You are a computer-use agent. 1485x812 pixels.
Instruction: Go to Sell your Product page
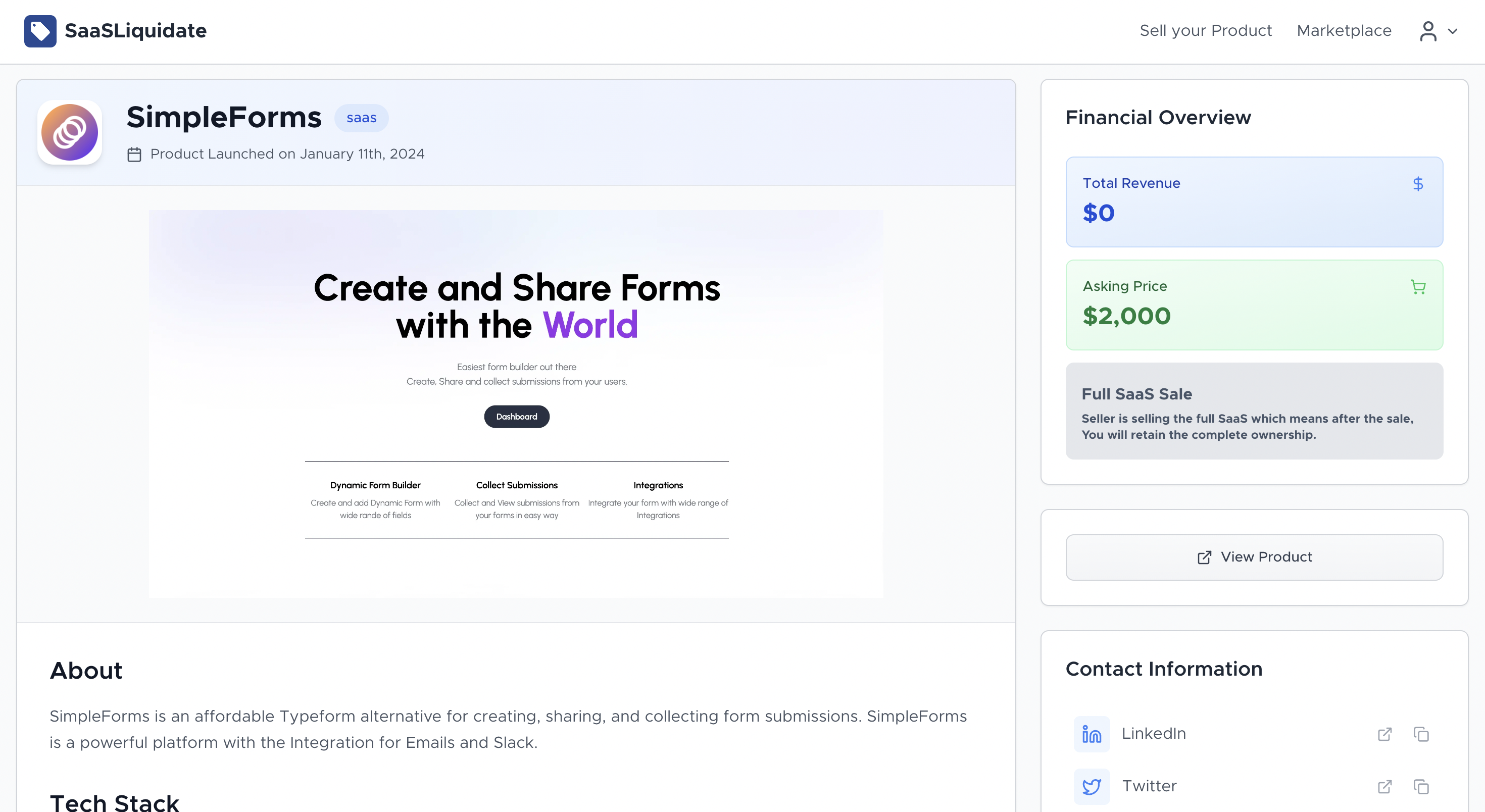coord(1205,30)
